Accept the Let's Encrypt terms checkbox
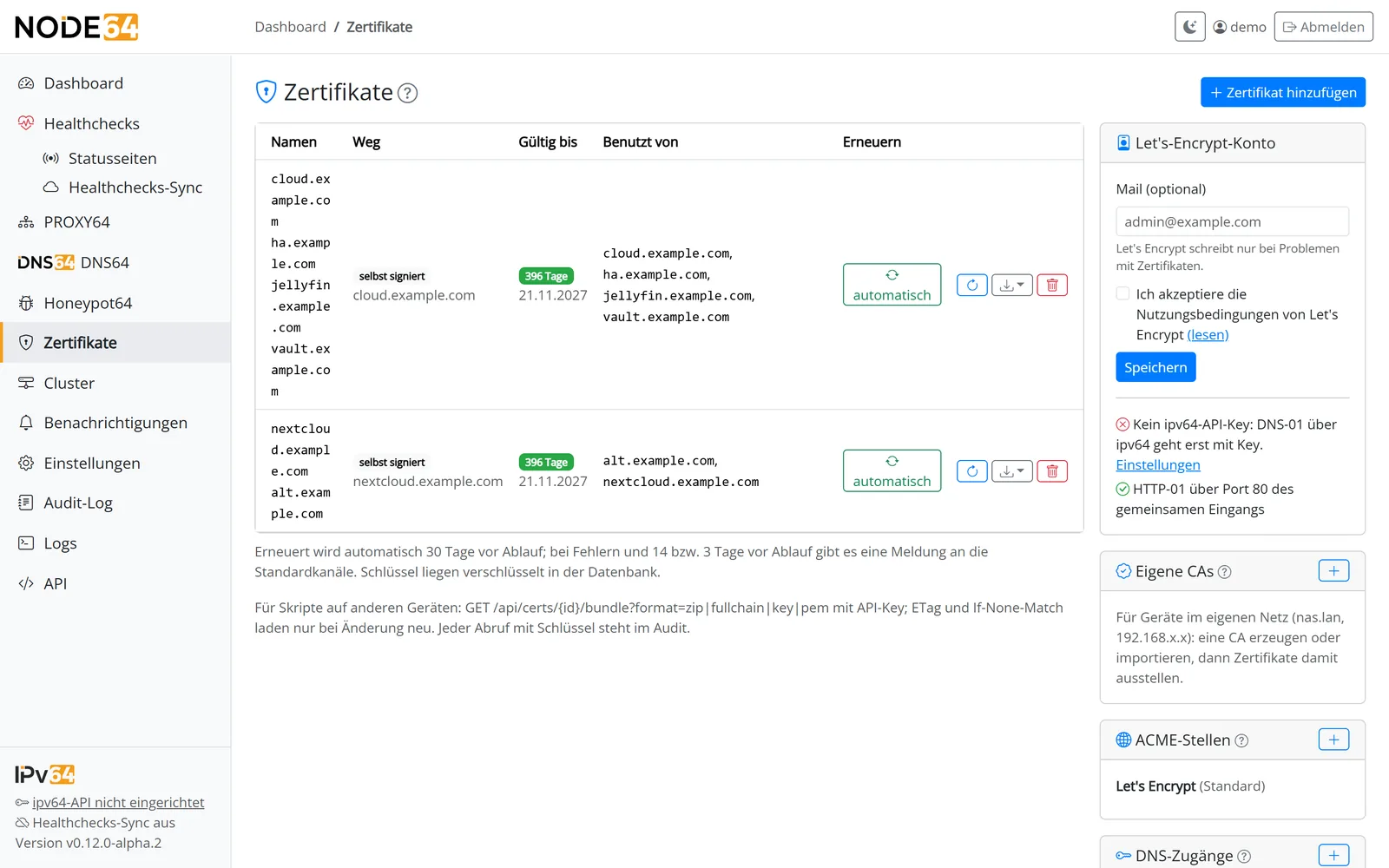Image resolution: width=1389 pixels, height=868 pixels. click(1123, 293)
